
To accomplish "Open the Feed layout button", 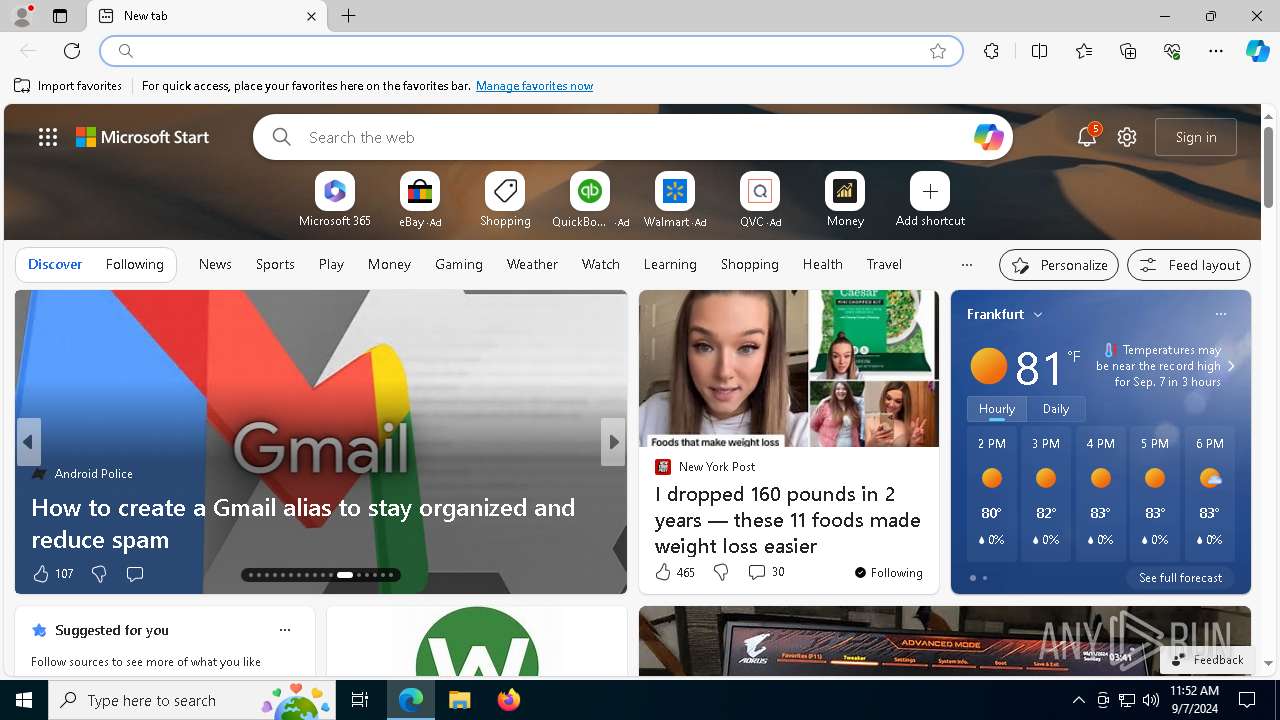I will point(1189,265).
